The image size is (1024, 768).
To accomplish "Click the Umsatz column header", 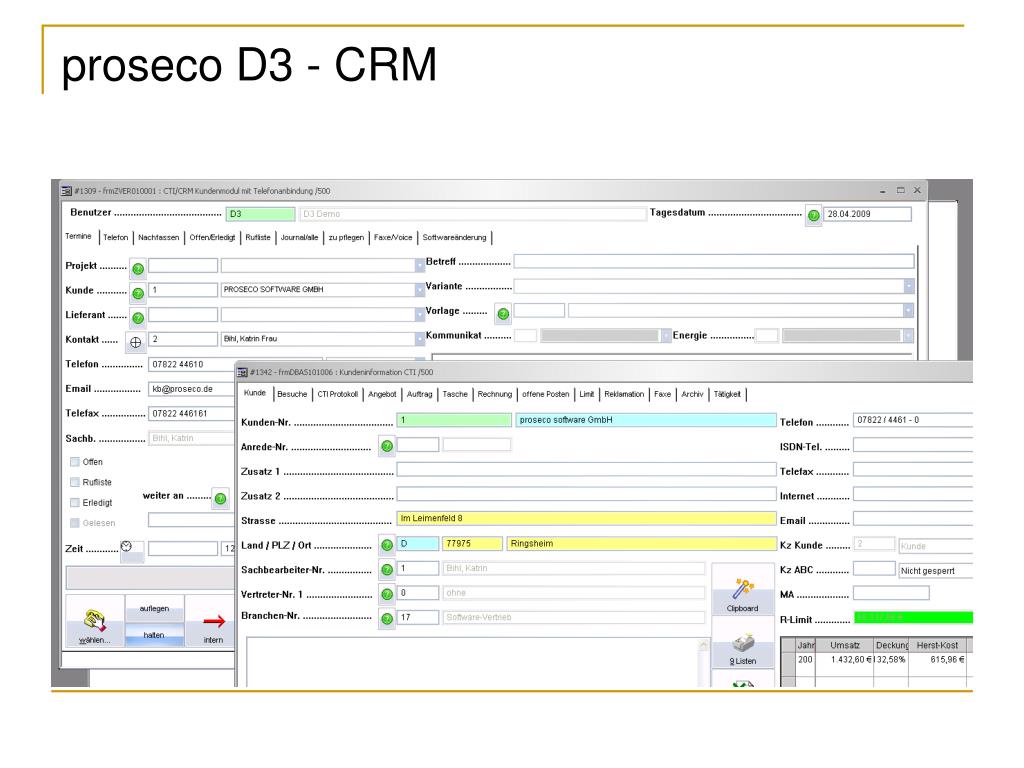I will click(844, 645).
